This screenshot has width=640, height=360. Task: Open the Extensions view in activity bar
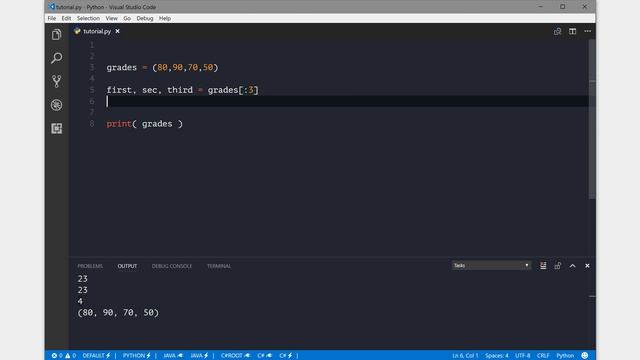57,129
